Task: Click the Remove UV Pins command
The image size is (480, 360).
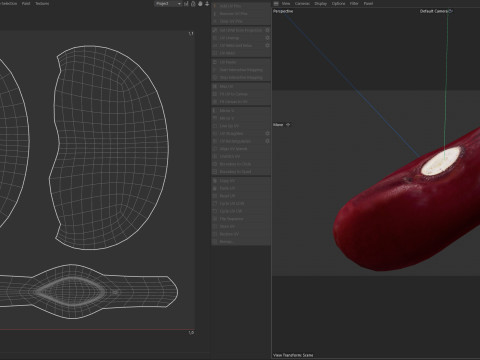Action: [x=241, y=14]
